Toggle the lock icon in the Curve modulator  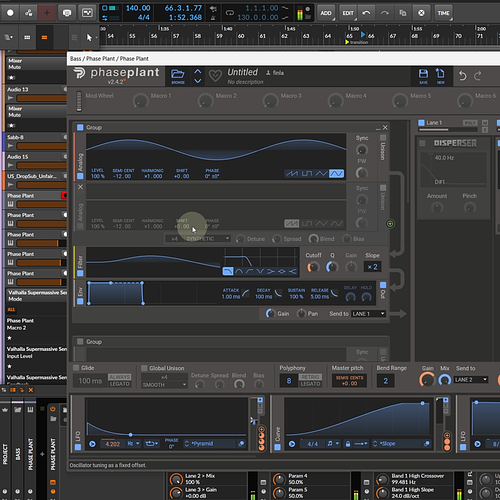pos(348,444)
